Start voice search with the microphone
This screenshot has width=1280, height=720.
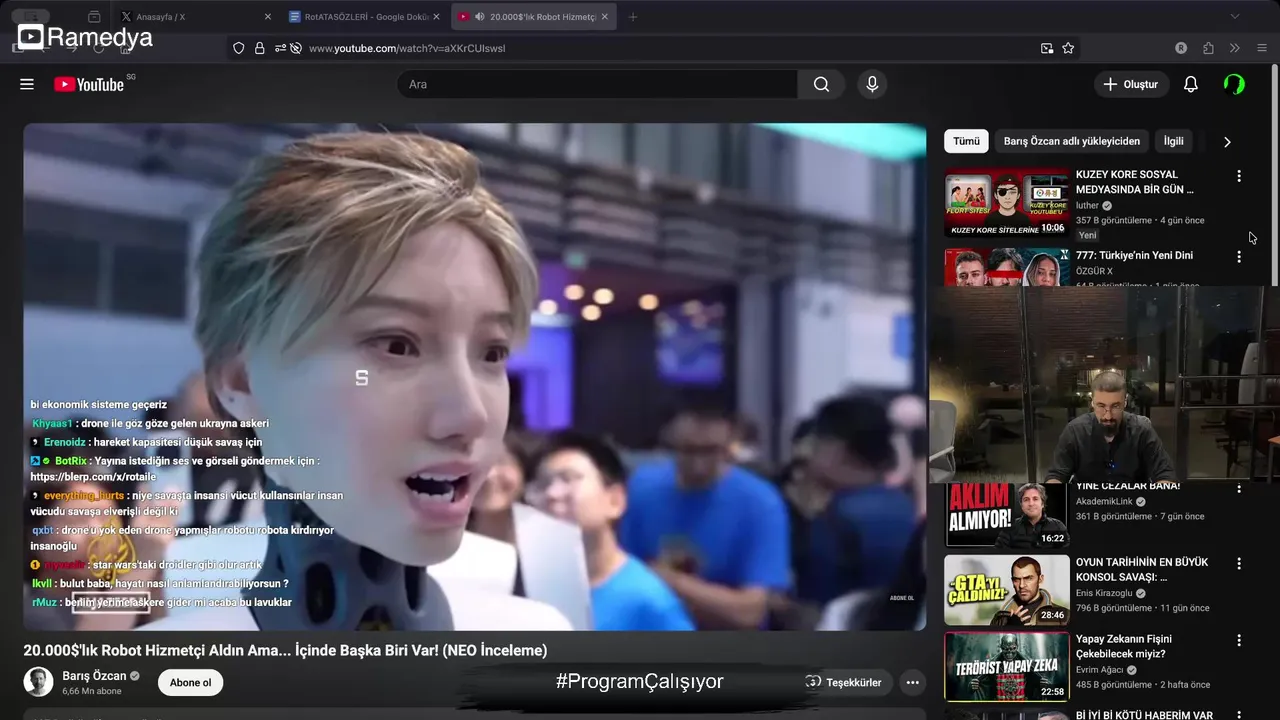tap(872, 84)
